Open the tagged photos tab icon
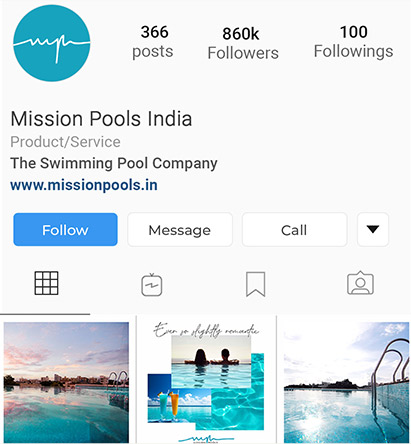This screenshot has width=411, height=444. [x=360, y=283]
